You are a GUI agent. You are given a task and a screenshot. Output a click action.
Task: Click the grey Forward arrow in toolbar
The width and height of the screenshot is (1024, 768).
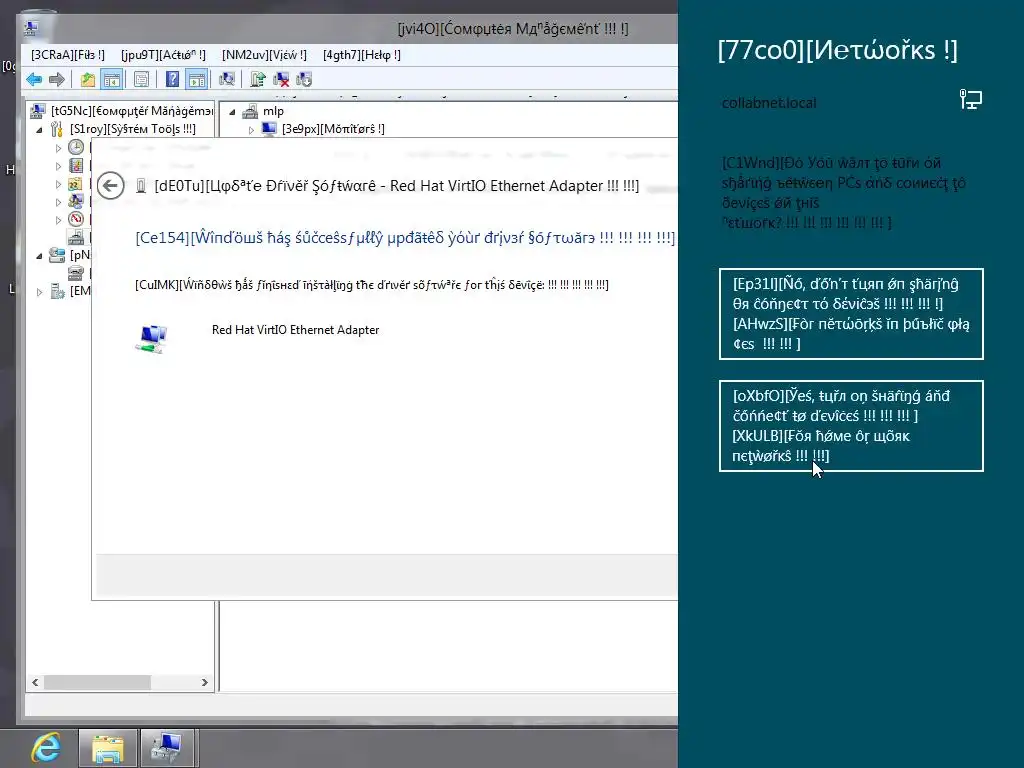[x=57, y=80]
